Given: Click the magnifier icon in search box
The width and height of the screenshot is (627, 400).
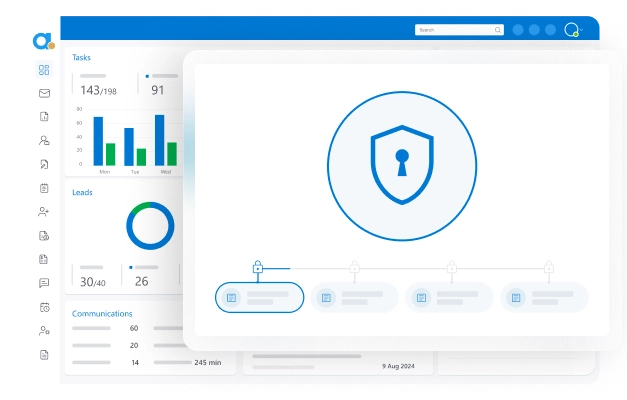Looking at the screenshot, I should [x=498, y=30].
